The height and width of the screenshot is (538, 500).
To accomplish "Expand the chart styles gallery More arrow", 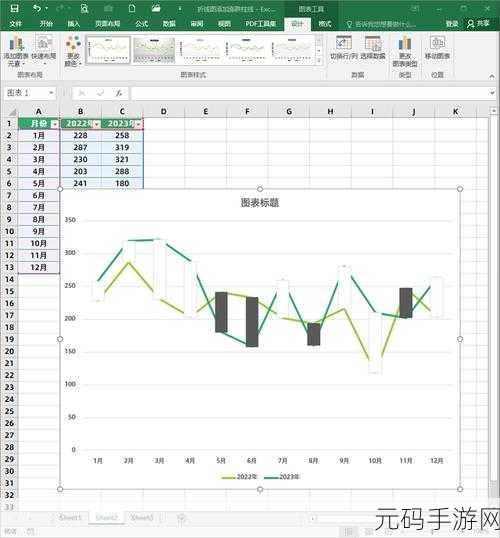I will click(x=319, y=60).
